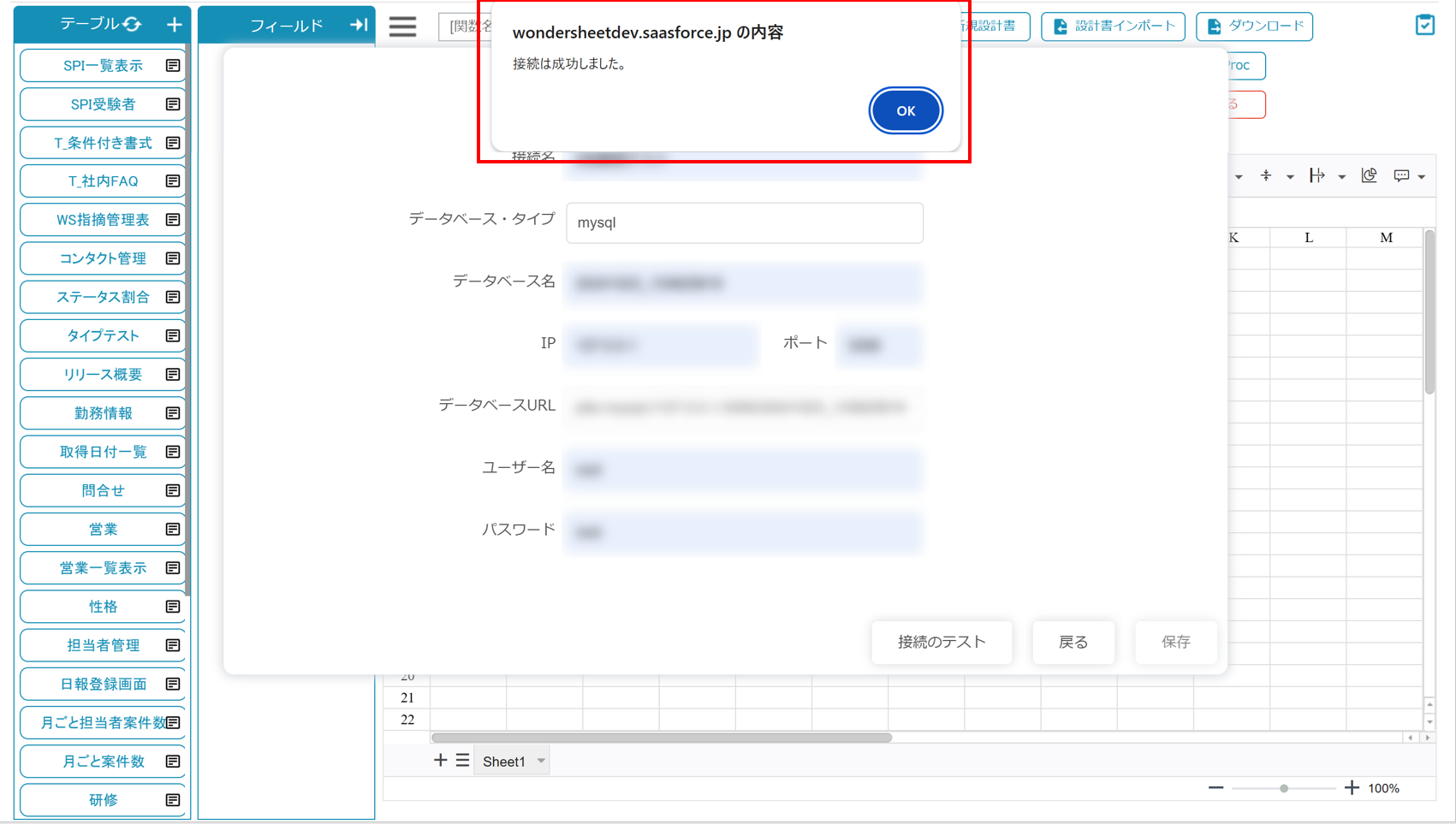Open the 月ごと案件数 table
Screen dimensions: 1456x824
pyautogui.click(x=103, y=762)
